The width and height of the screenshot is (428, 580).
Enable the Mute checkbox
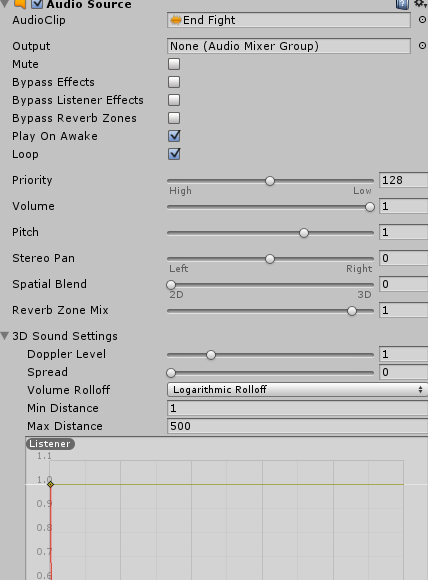click(x=174, y=64)
